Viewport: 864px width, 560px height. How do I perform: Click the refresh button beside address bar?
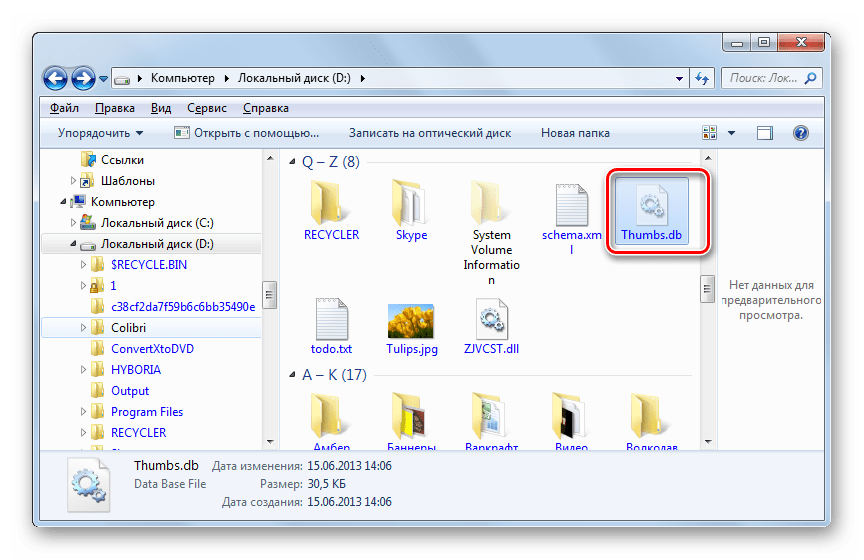click(701, 77)
